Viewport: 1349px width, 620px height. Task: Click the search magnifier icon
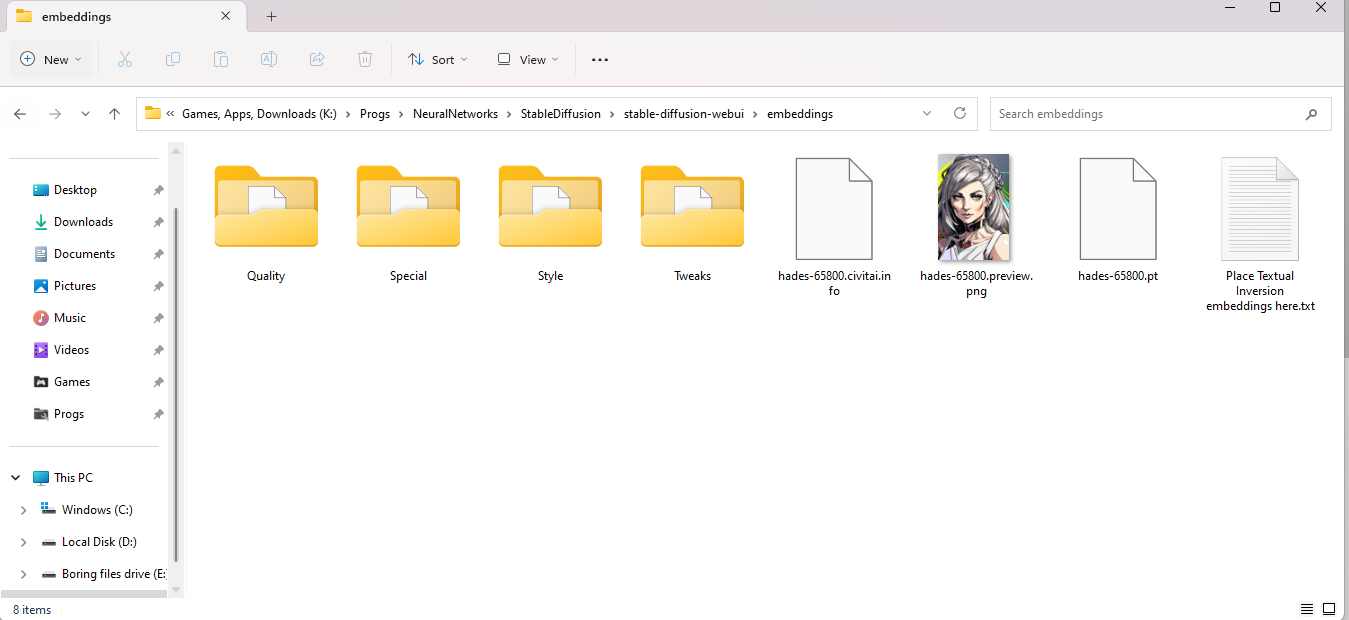coord(1311,114)
